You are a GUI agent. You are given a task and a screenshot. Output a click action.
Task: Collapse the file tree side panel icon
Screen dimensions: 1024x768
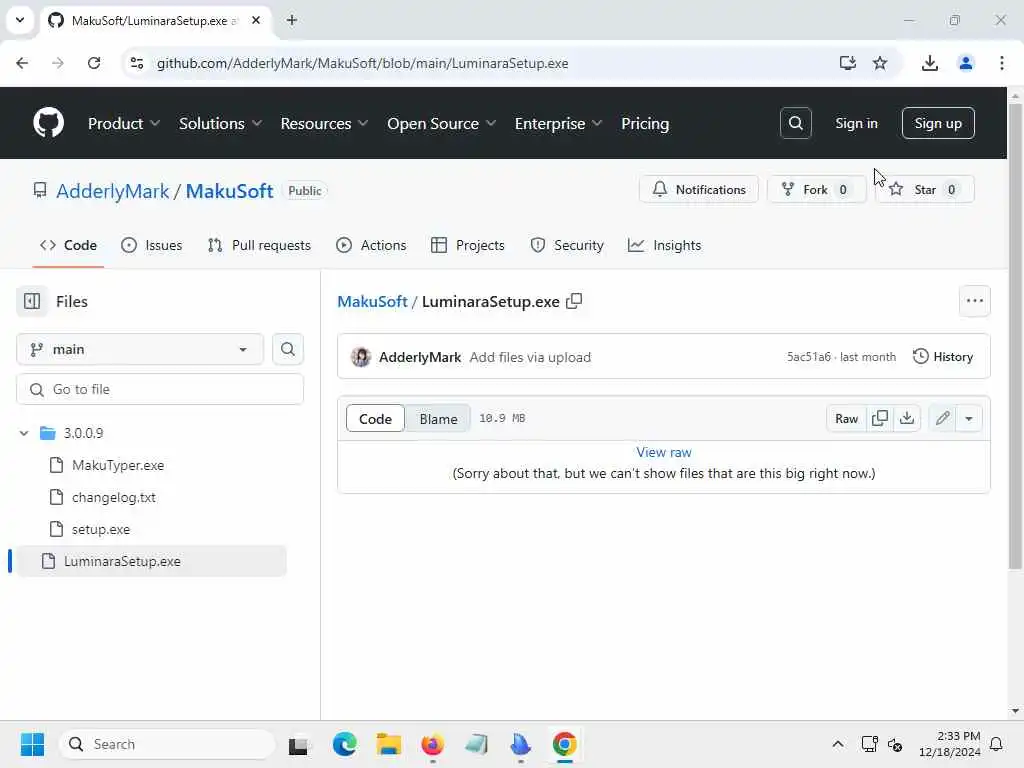[x=32, y=301]
